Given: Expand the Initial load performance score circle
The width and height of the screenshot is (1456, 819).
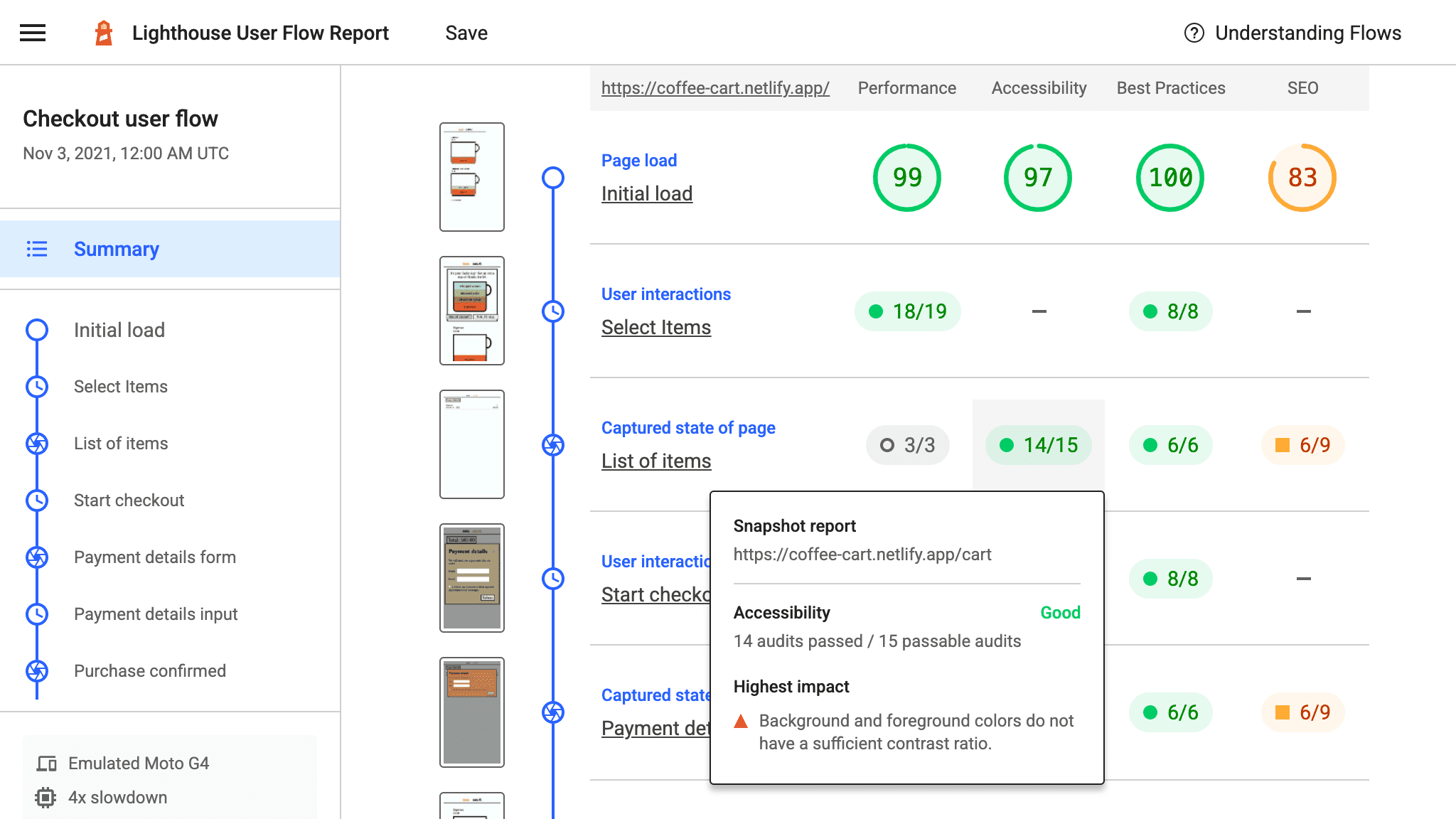Looking at the screenshot, I should tap(906, 177).
